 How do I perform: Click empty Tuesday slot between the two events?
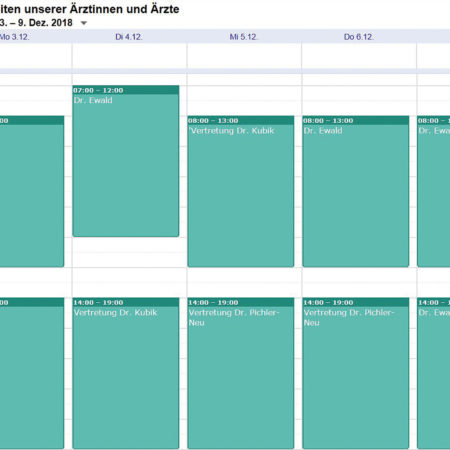tap(129, 267)
